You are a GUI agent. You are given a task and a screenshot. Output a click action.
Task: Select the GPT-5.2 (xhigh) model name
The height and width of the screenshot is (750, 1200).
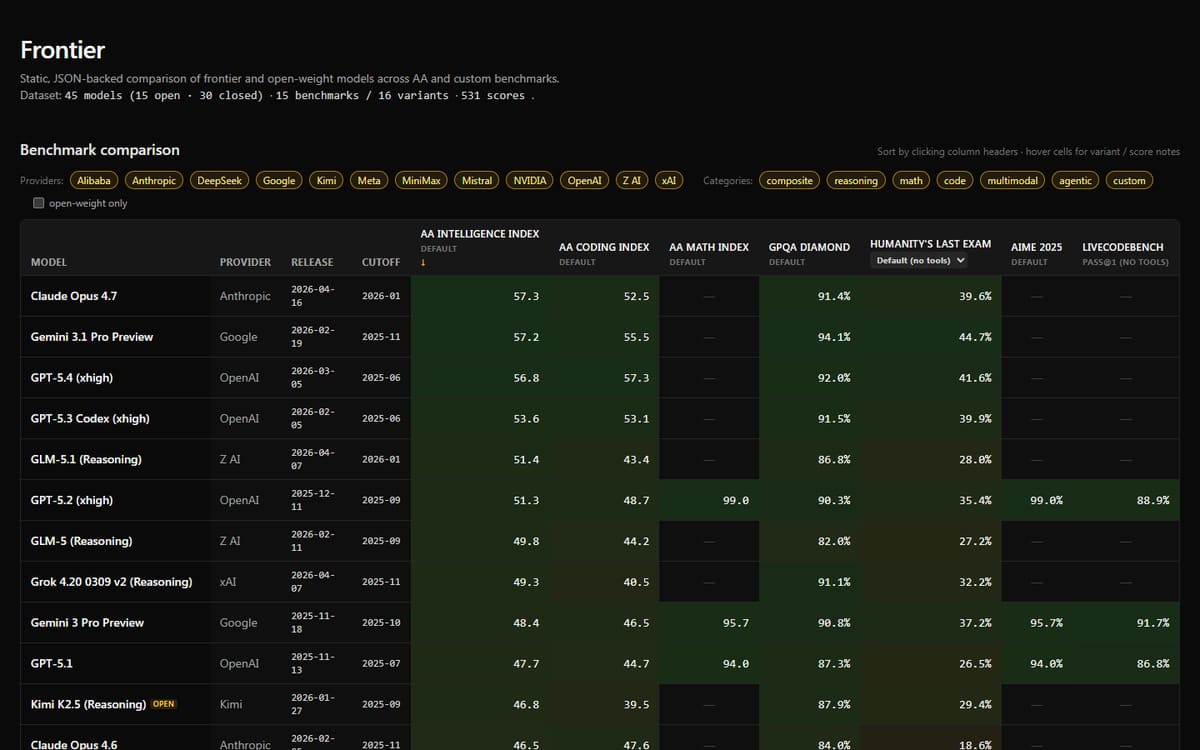click(x=72, y=500)
